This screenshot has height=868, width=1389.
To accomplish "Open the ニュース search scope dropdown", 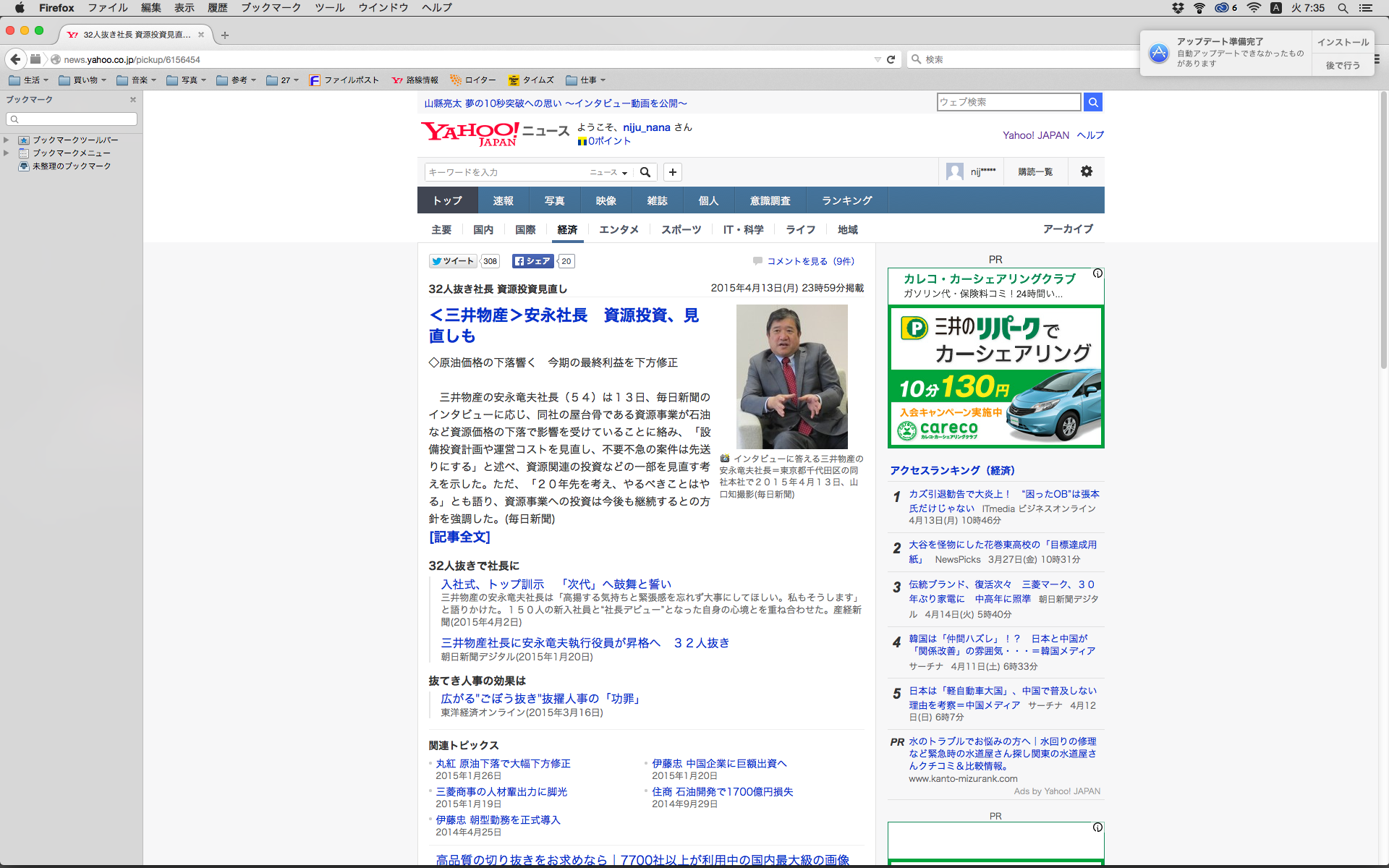I will pos(608,172).
